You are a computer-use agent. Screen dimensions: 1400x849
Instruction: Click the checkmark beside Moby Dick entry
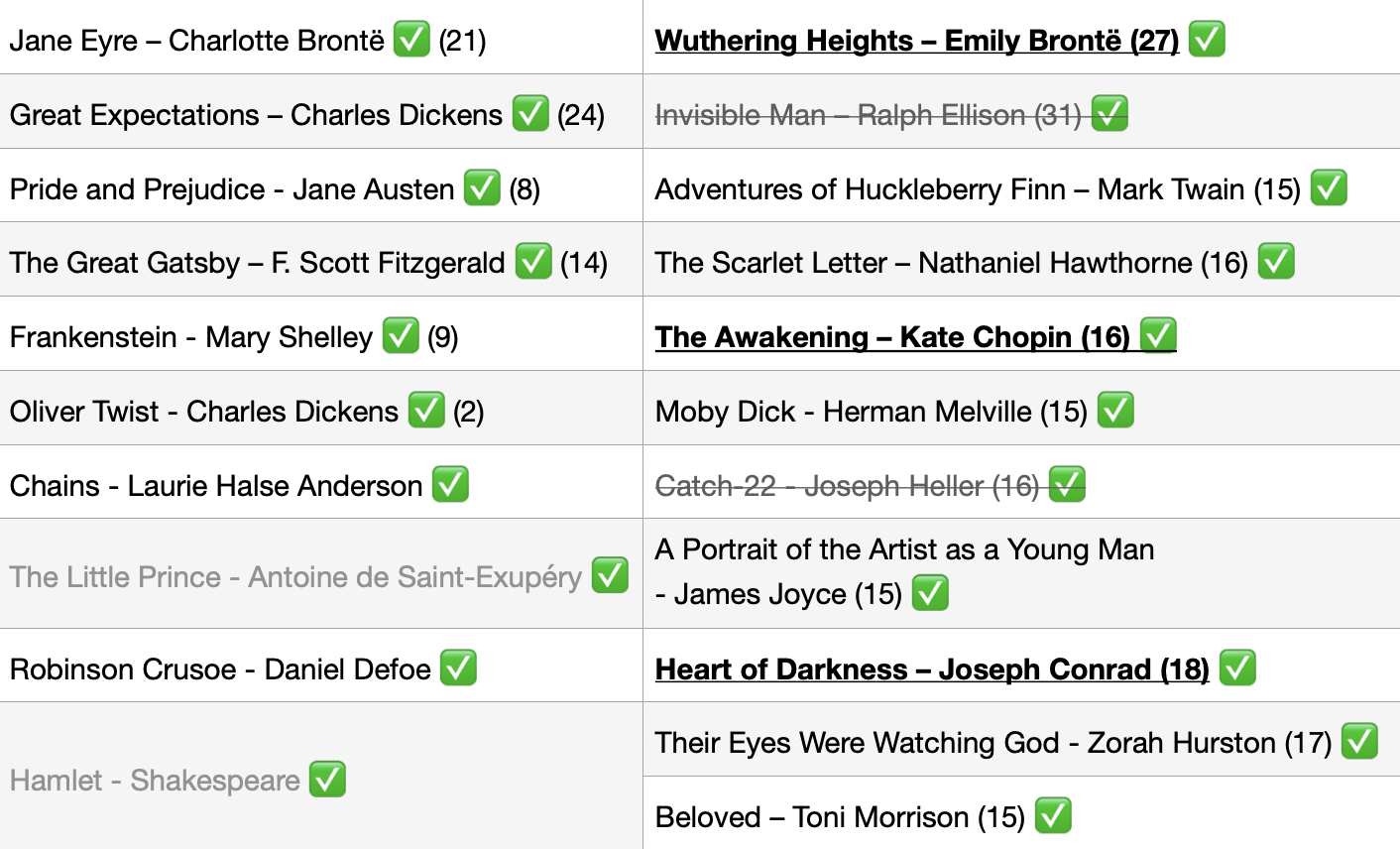[x=1115, y=410]
